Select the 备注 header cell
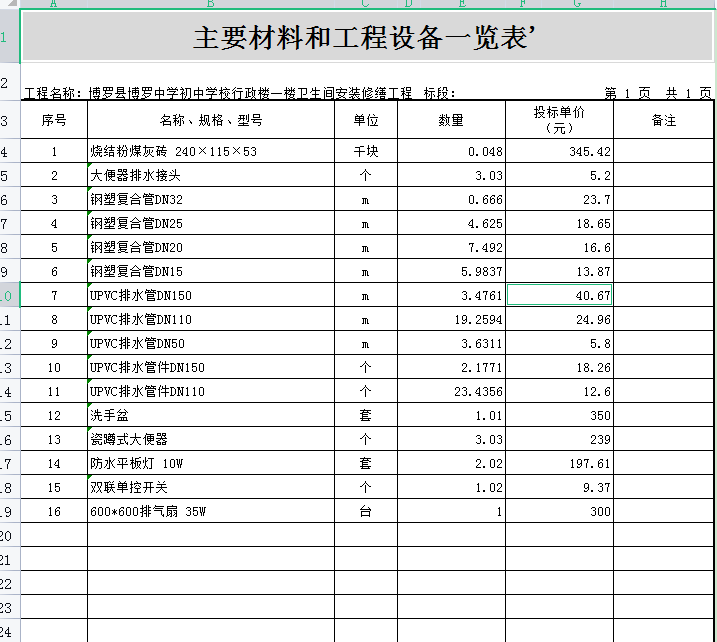Image resolution: width=717 pixels, height=642 pixels. [x=663, y=121]
